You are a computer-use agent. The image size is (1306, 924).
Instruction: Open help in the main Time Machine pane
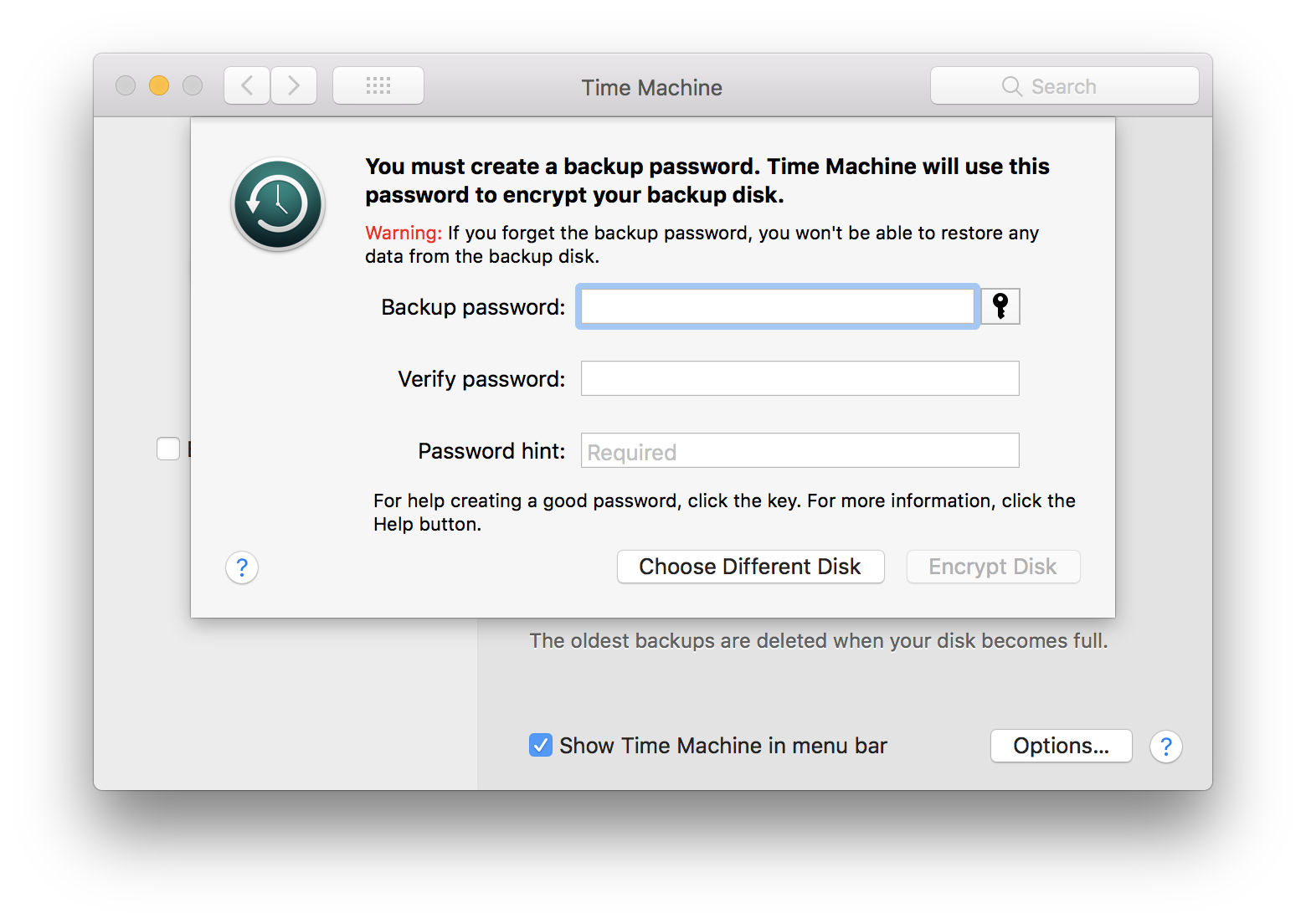(x=1166, y=747)
